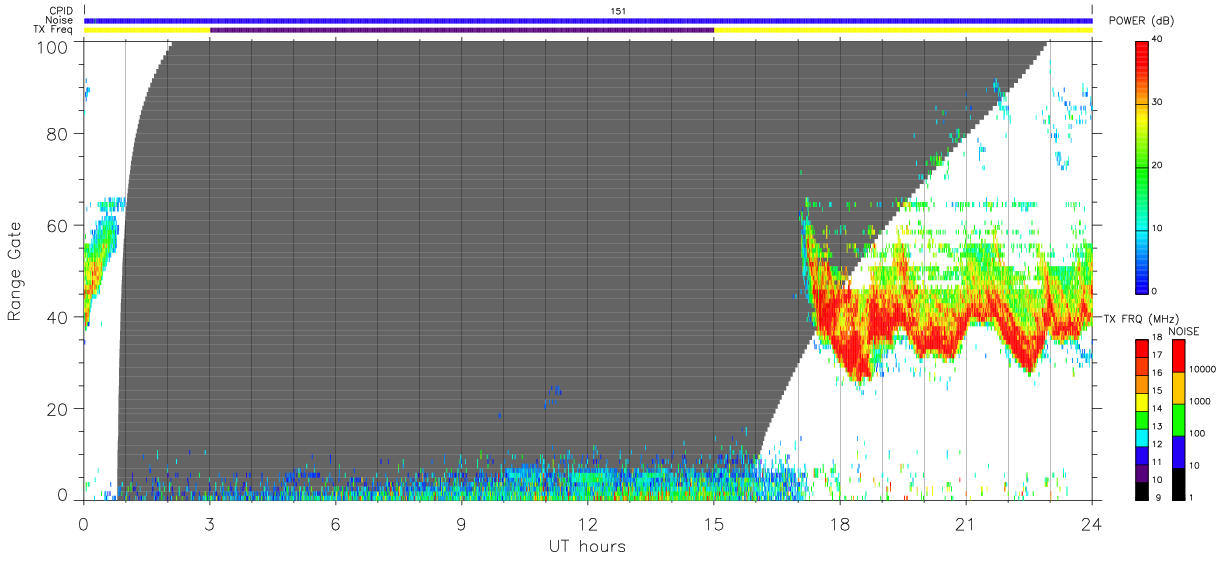1228x567 pixels.
Task: Click the TX Freq label
Action: click(51, 30)
